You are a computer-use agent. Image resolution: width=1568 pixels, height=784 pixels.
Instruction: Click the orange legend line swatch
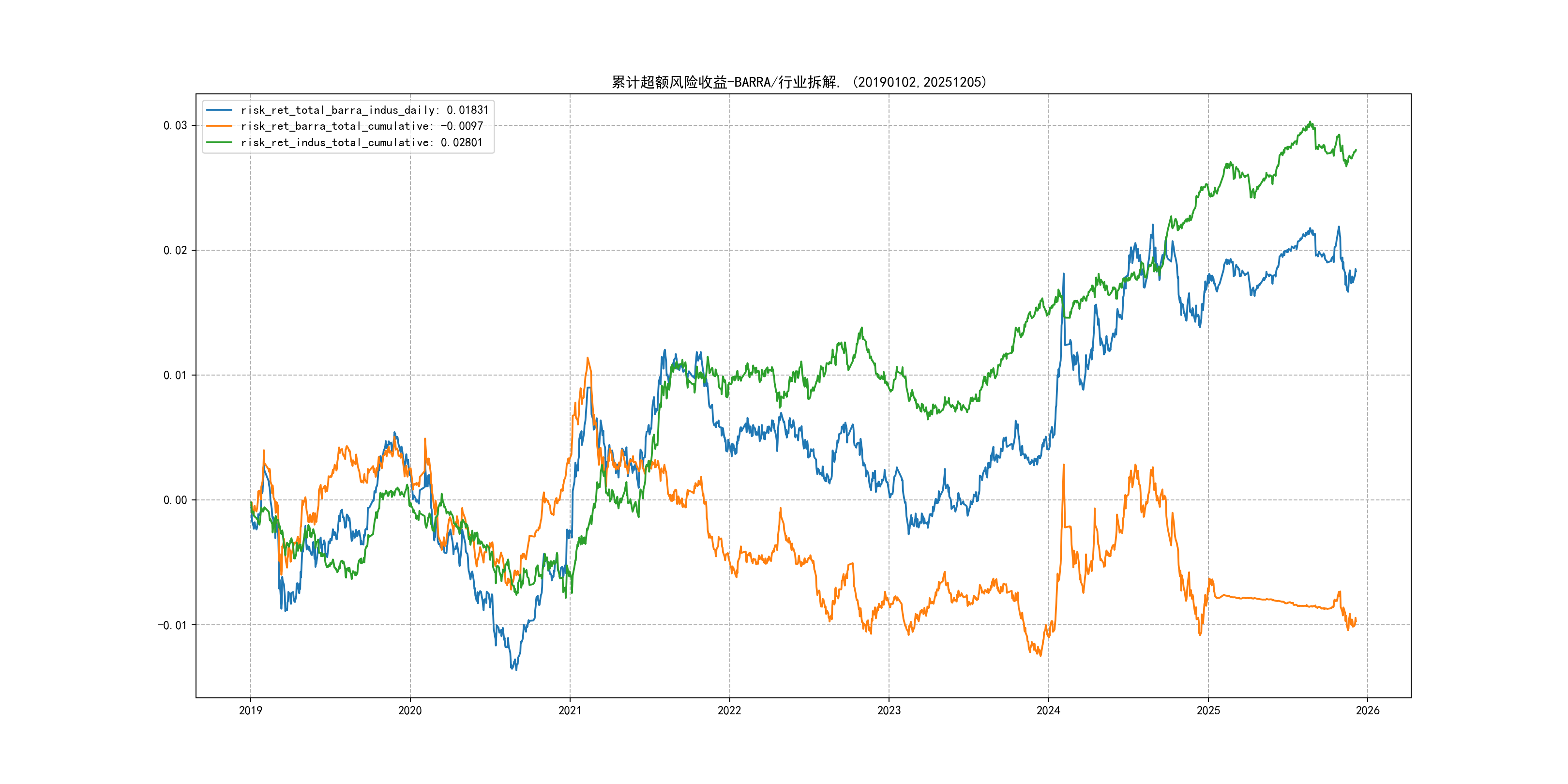click(x=219, y=126)
